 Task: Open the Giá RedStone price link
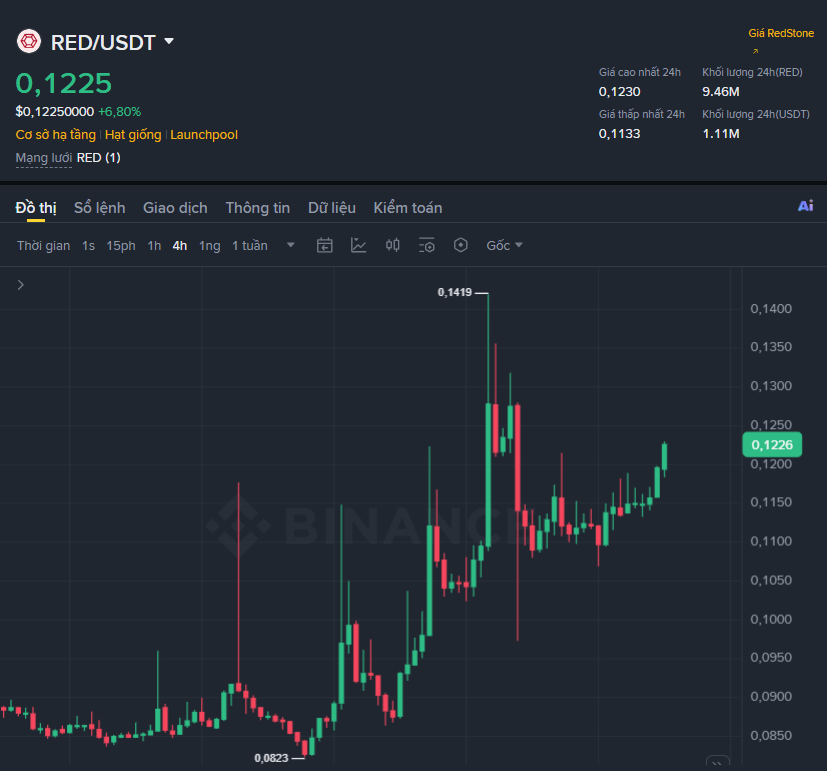[x=781, y=33]
